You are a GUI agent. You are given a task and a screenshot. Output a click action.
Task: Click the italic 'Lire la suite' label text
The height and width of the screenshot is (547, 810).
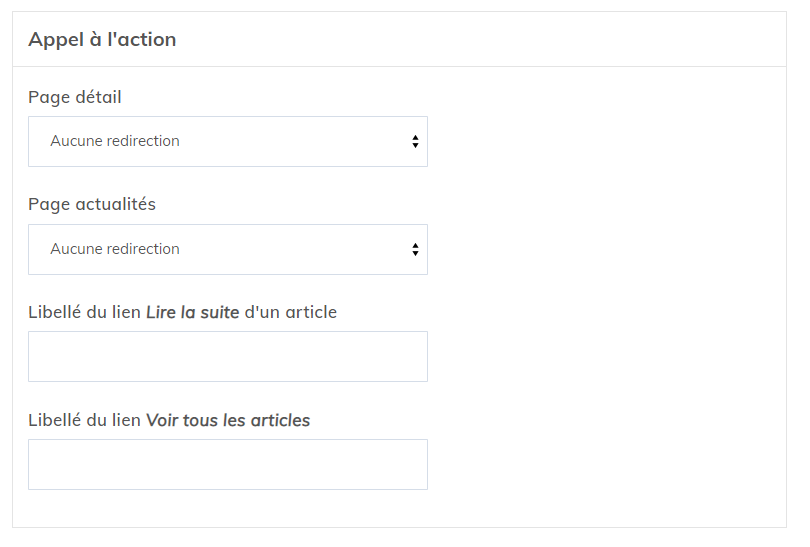tap(193, 312)
